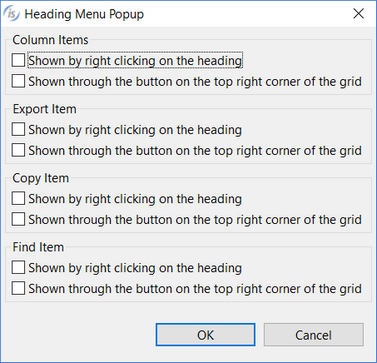Click the Cancel button
This screenshot has height=363, width=377.
click(314, 335)
